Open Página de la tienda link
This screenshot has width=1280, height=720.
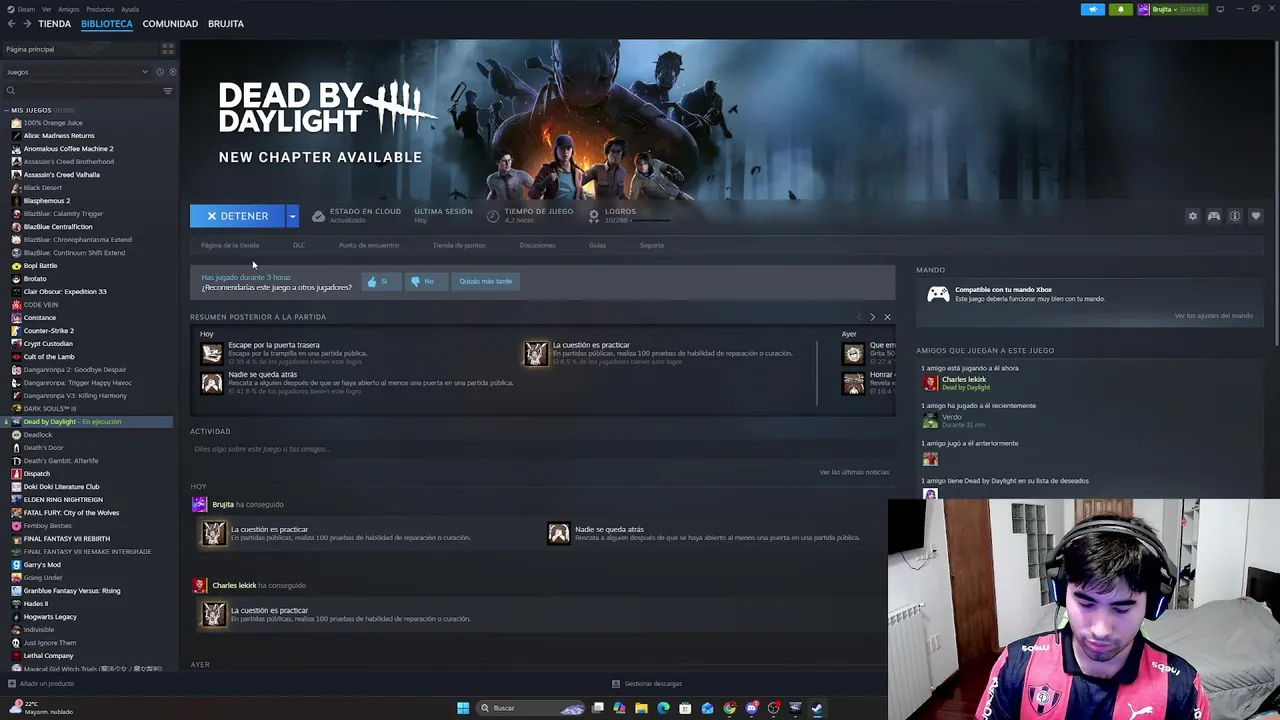[230, 245]
